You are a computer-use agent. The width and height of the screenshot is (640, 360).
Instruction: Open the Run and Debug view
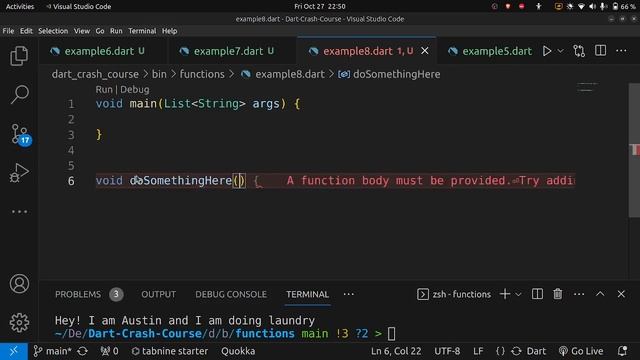point(19,172)
